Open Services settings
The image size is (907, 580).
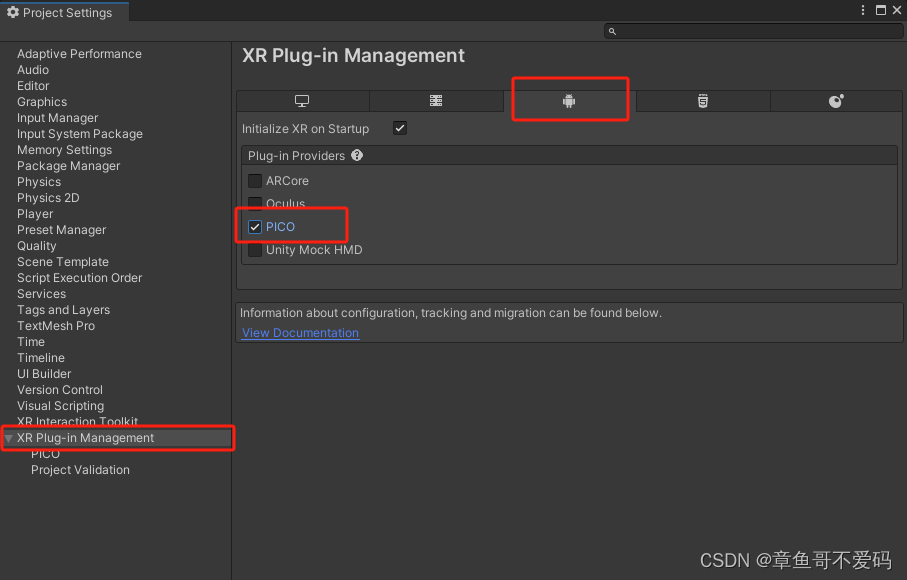click(41, 294)
